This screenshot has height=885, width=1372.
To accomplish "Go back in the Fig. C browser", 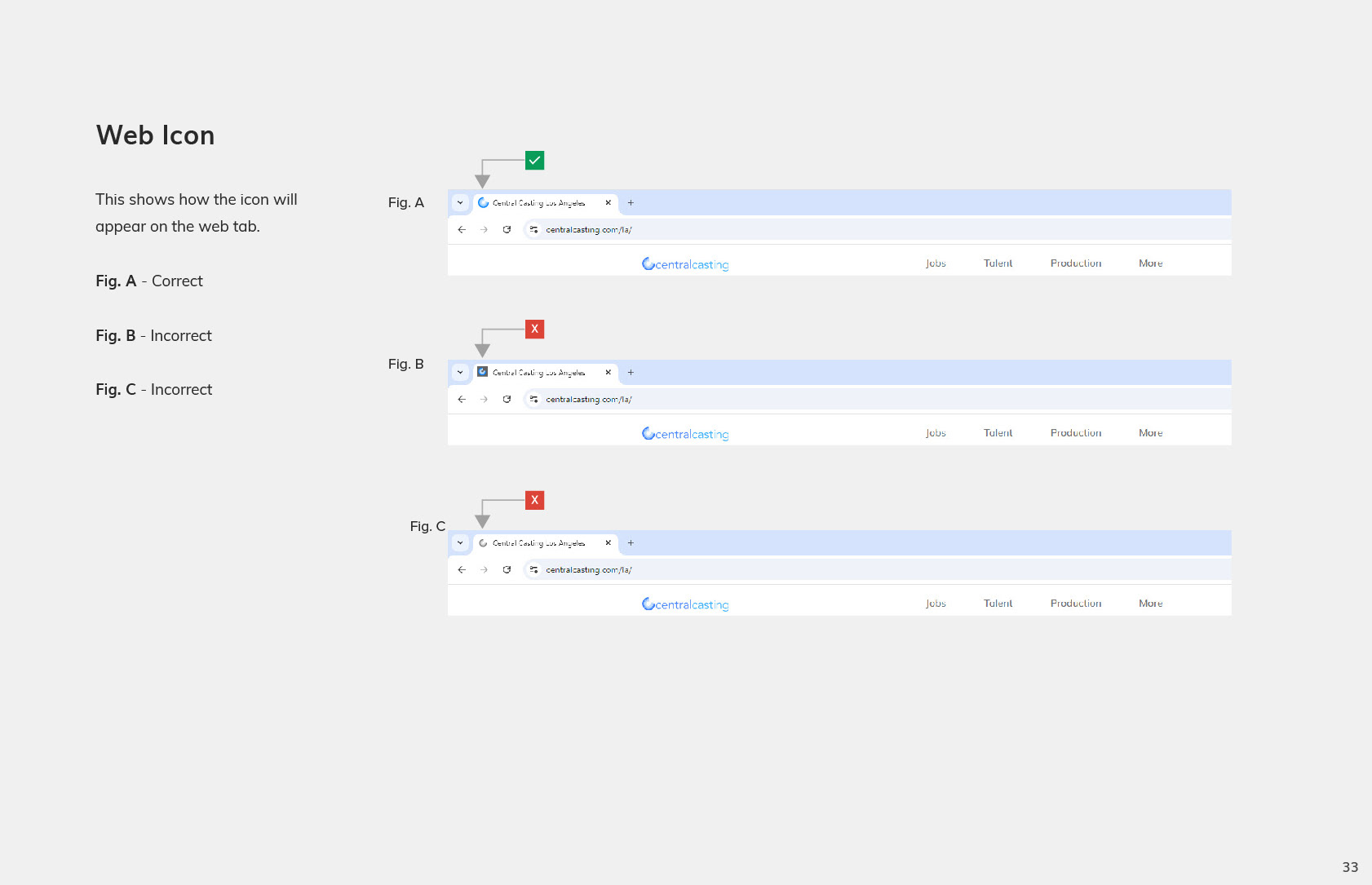I will (462, 570).
